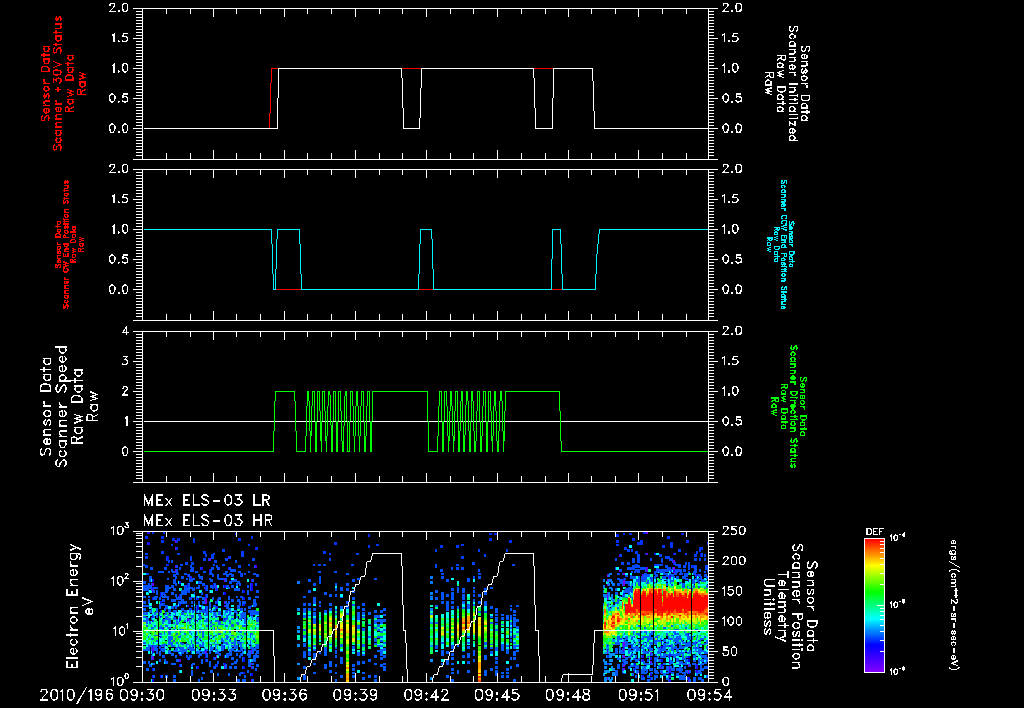Screen dimensions: 1024x708
Task: Click the 3 tick on Scanner Speed axis
Action: point(125,361)
